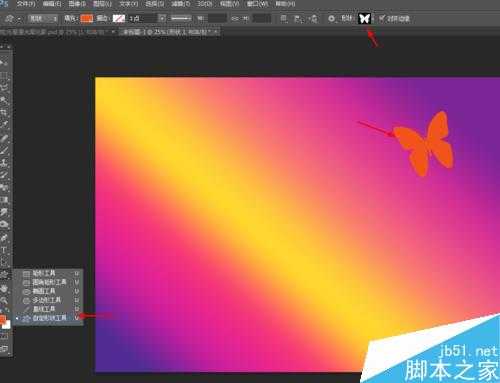The image size is (500, 383).
Task: Select the Gradient tool
Action: click(4, 199)
